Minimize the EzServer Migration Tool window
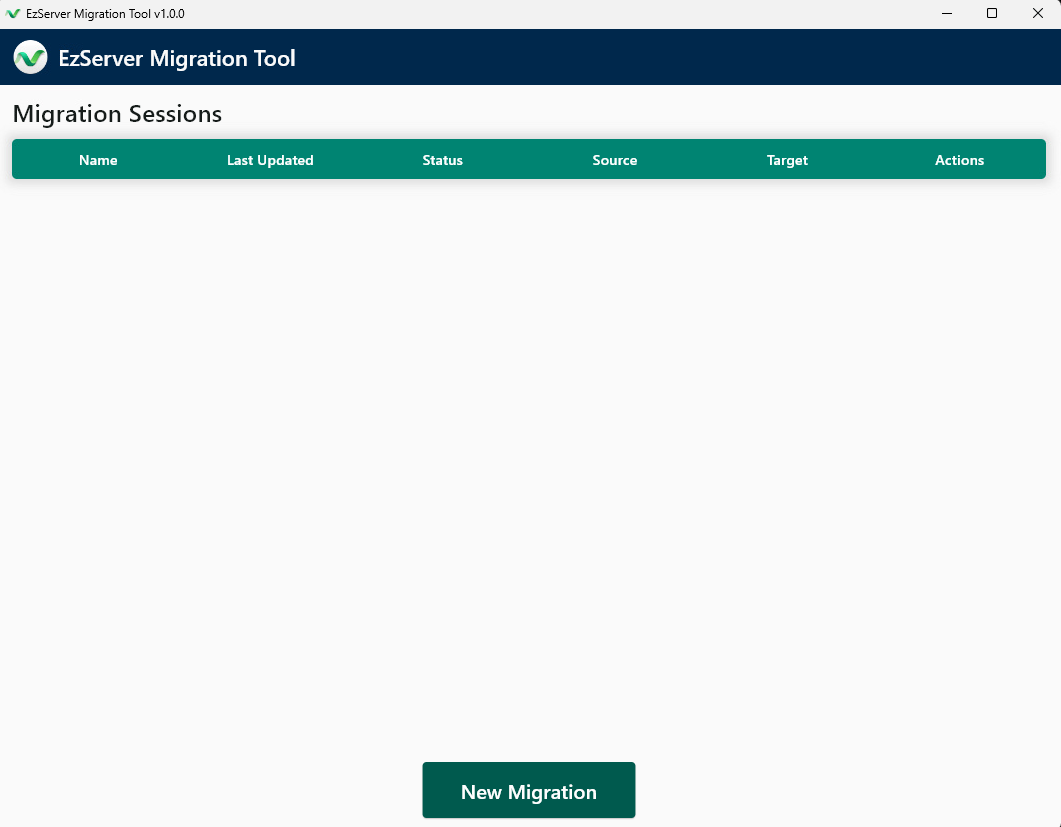1061x827 pixels. 947,14
